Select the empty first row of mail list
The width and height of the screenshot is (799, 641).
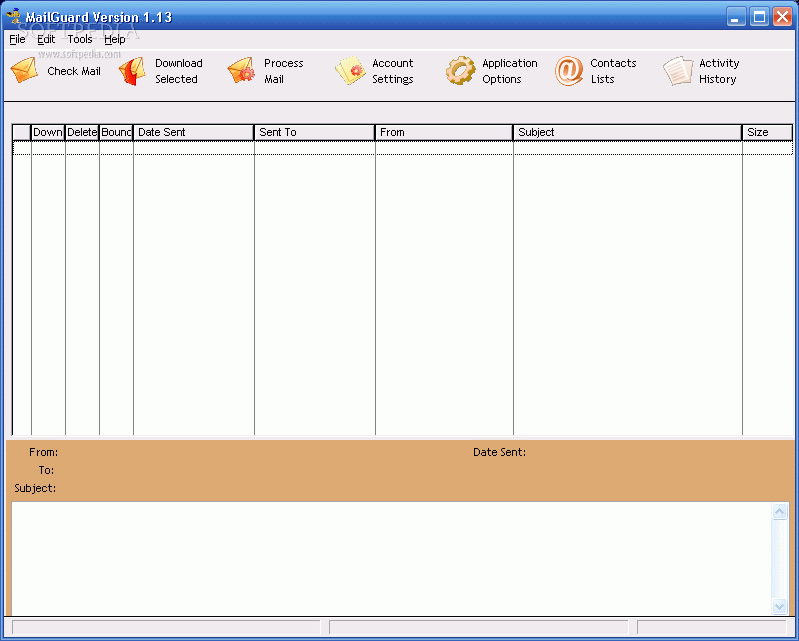[403, 148]
